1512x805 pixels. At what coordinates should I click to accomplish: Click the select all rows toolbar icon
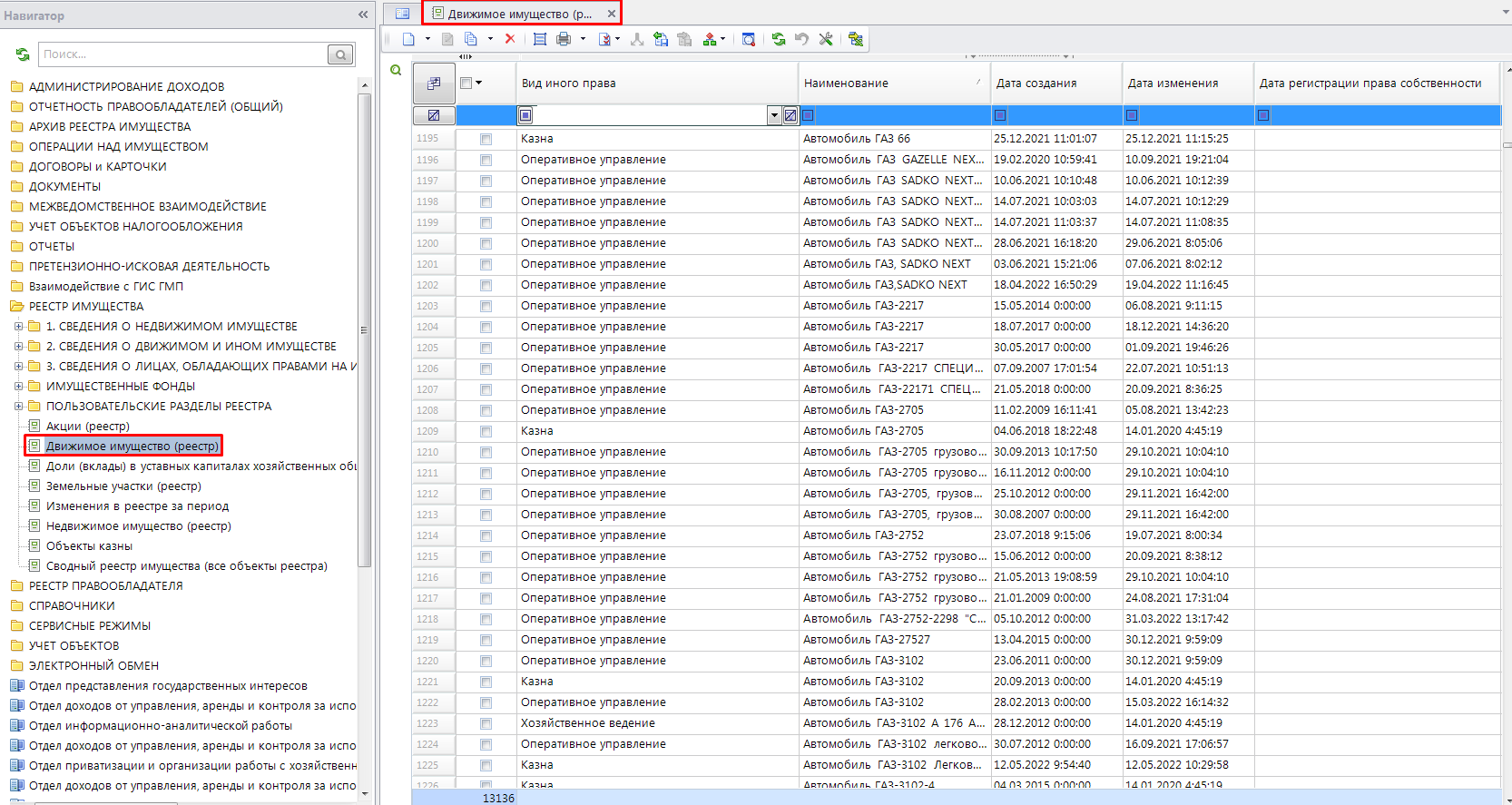click(540, 39)
